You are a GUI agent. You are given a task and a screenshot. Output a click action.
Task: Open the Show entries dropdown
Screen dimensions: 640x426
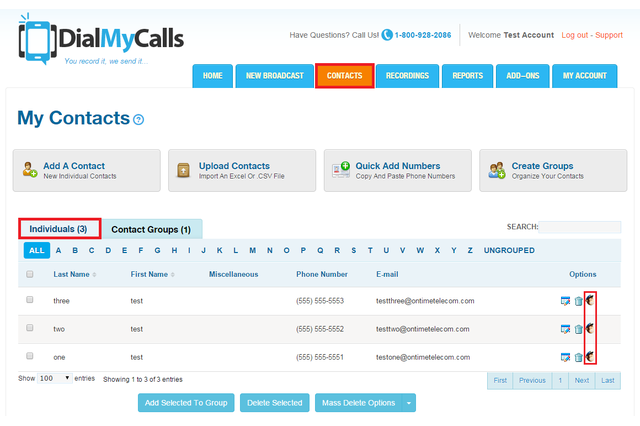(x=54, y=379)
